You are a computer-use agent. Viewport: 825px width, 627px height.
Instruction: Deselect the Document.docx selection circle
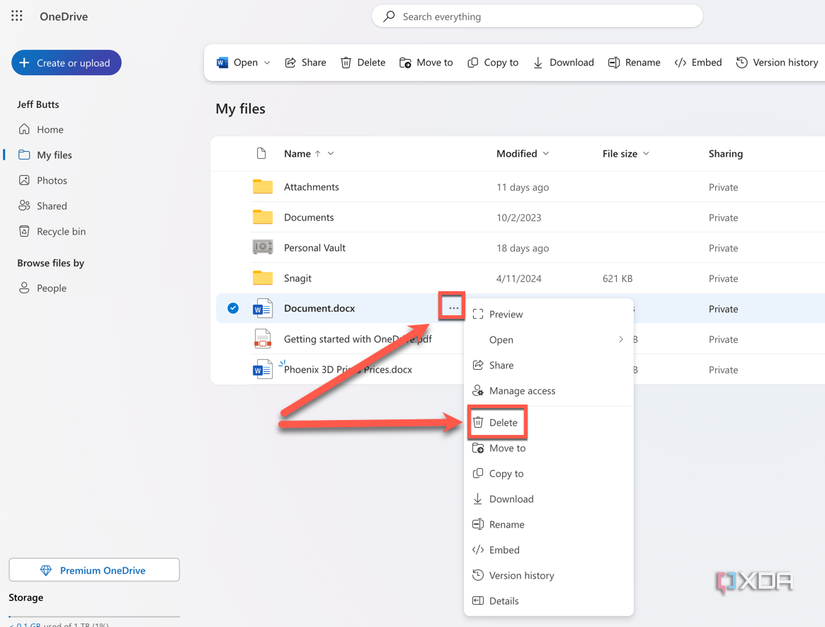232,308
